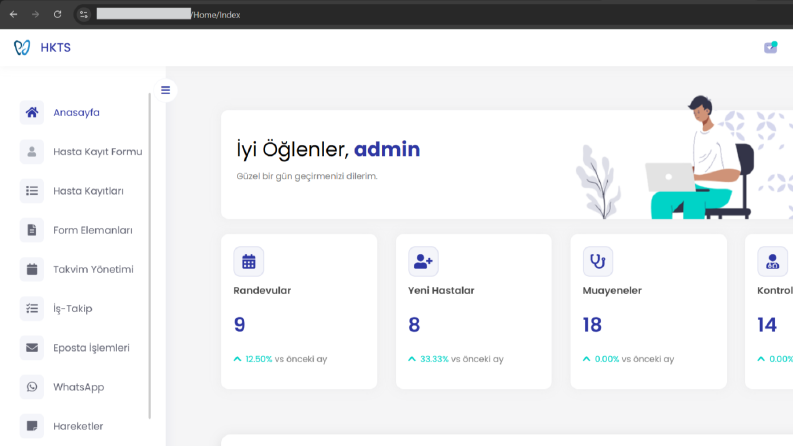Viewport: 793px width, 446px height.
Task: Open Takvim Yönetimi menu item
Action: tap(93, 269)
